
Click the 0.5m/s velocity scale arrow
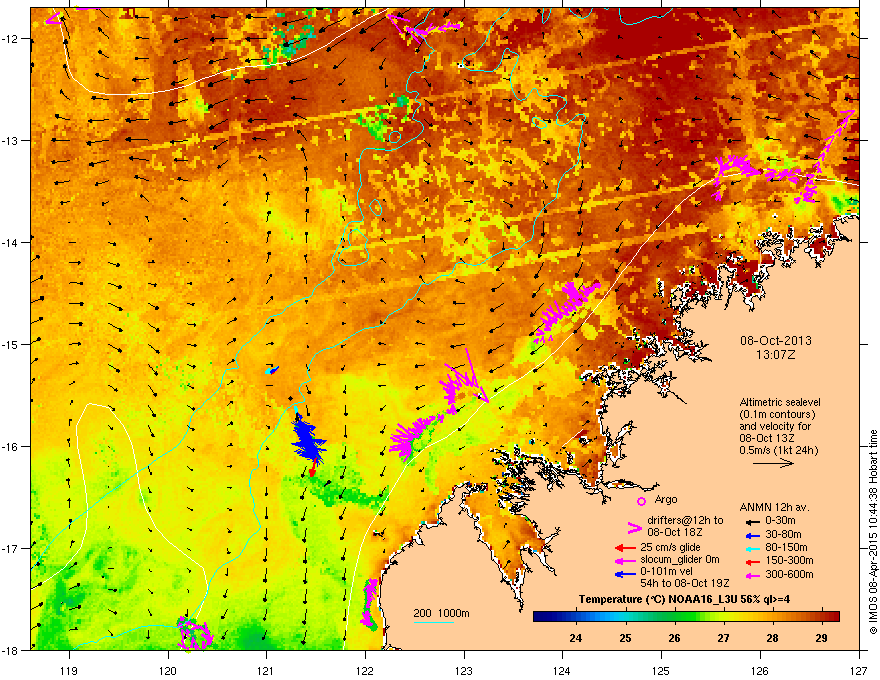[x=773, y=463]
